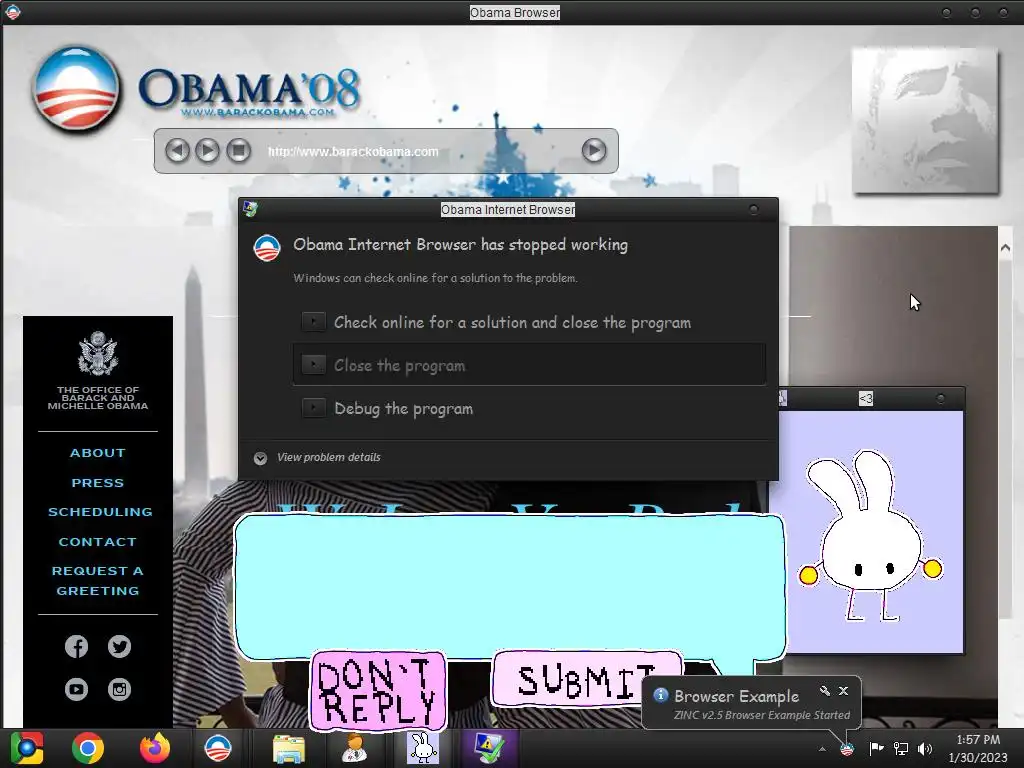Click the info icon in Browser Example balloon
Viewport: 1024px width, 768px height.
660,695
